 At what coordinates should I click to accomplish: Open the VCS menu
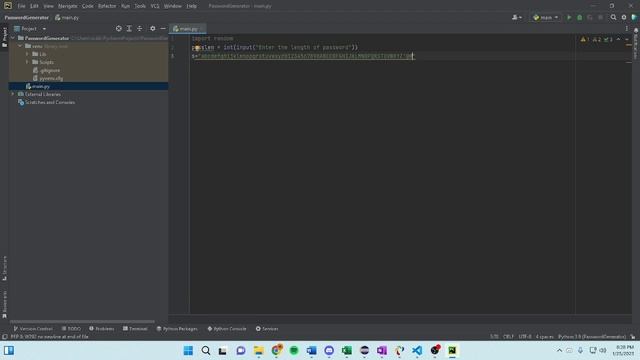pos(155,6)
